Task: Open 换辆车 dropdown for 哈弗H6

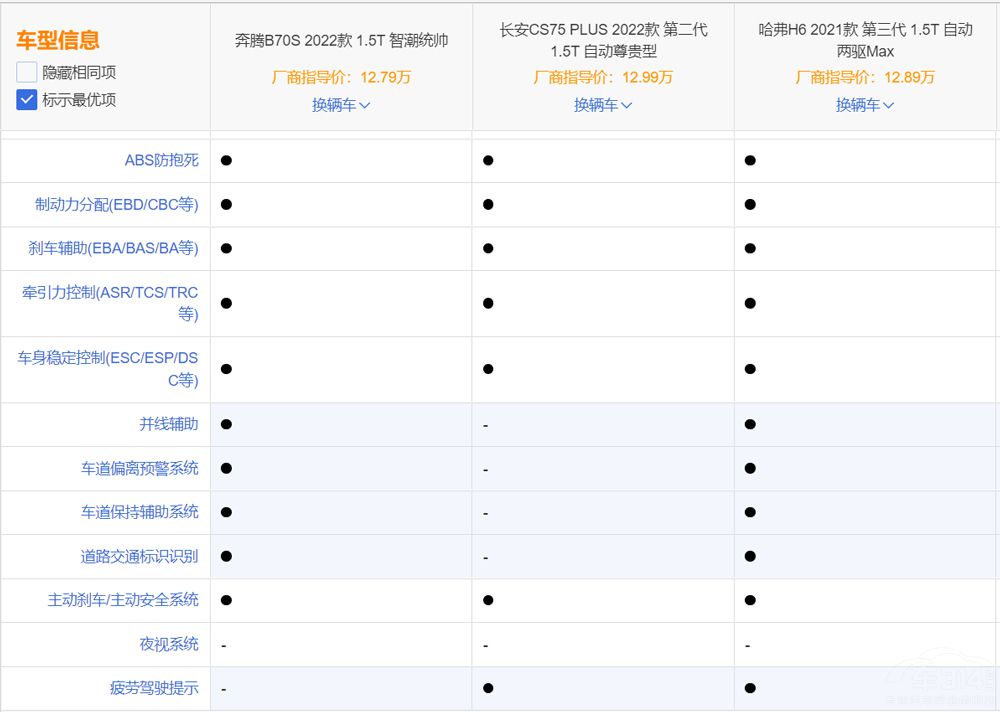Action: pyautogui.click(x=865, y=105)
